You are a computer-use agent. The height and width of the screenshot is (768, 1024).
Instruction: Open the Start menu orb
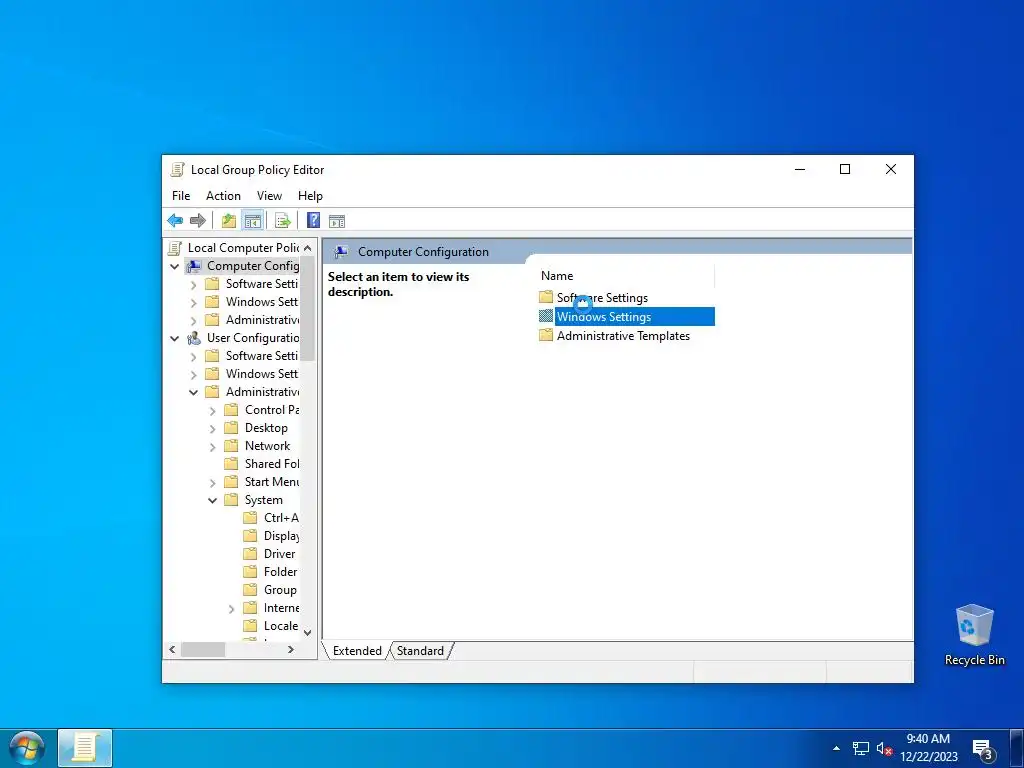27,748
